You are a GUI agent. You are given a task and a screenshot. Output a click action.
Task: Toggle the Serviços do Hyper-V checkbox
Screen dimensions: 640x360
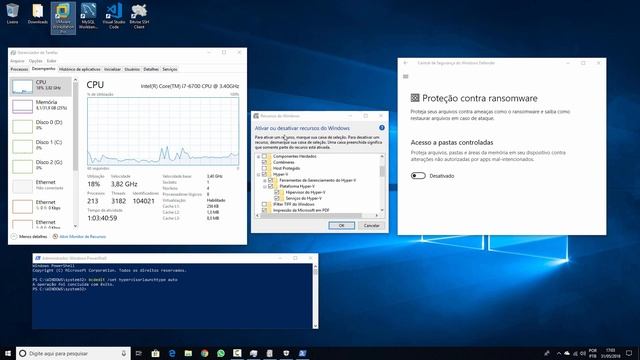point(277,198)
